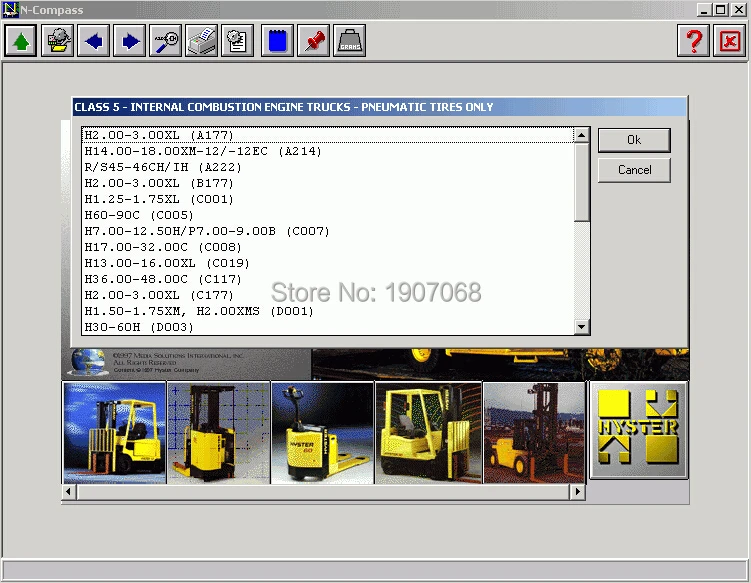Viewport: 751px width, 583px height.
Task: Select H14.00-18.00XM-12/-12EC (A214)
Action: point(328,151)
